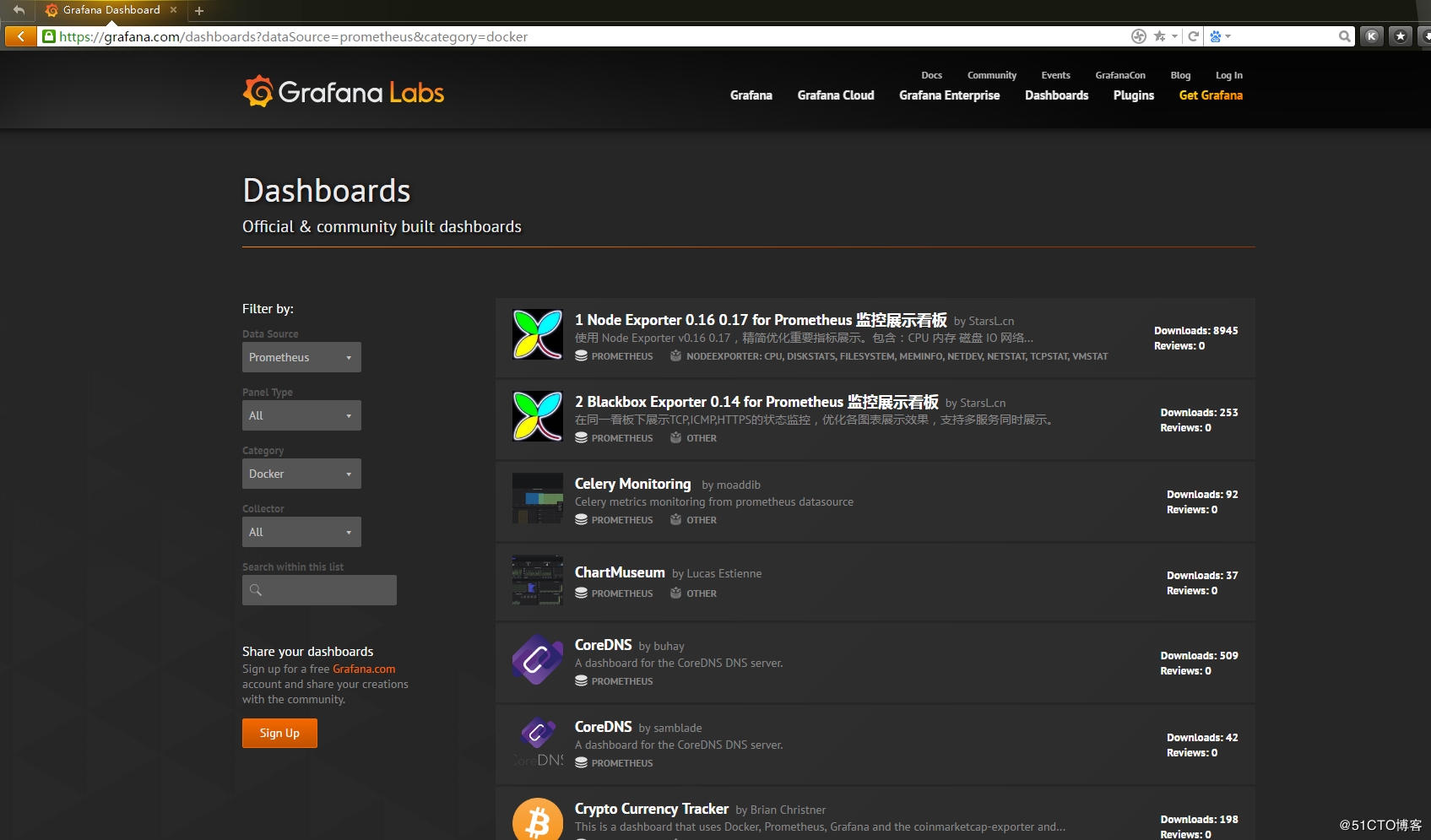Viewport: 1431px width, 840px height.
Task: Open the Collector dropdown set to All
Action: 301,532
